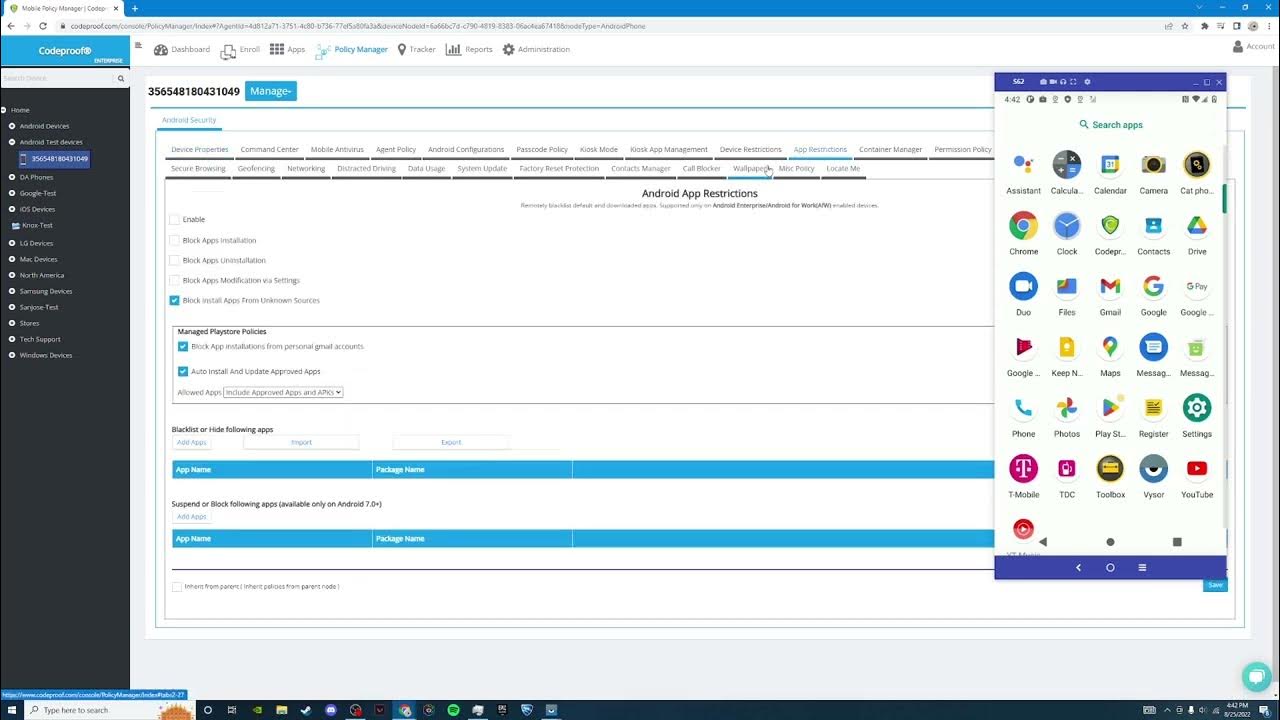Open Spotify from the Windows taskbar
Viewport: 1280px width, 720px height.
[453, 710]
